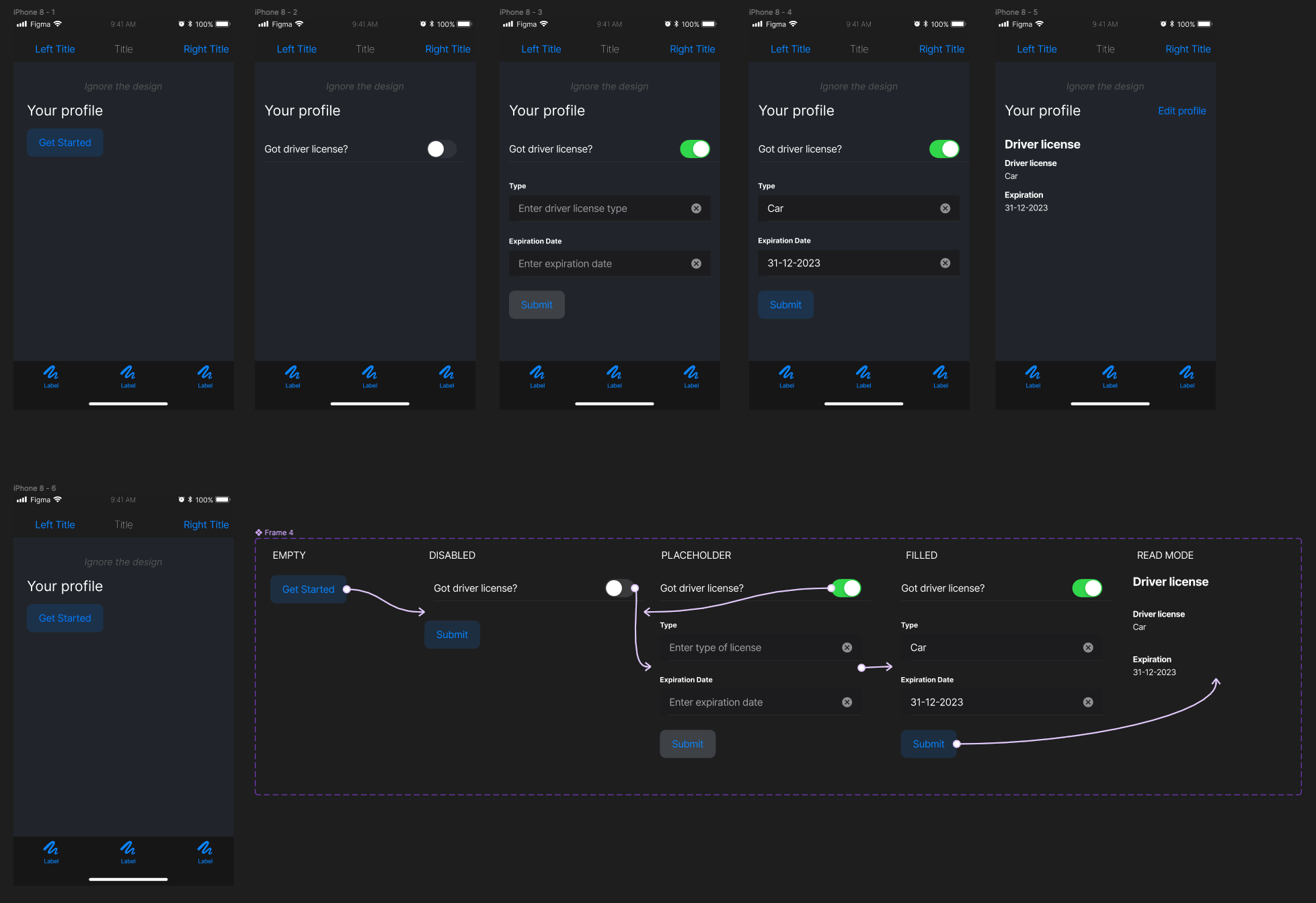Viewport: 1316px width, 903px height.
Task: Select the 'iPhone 8 - 2' frame label
Action: click(276, 12)
